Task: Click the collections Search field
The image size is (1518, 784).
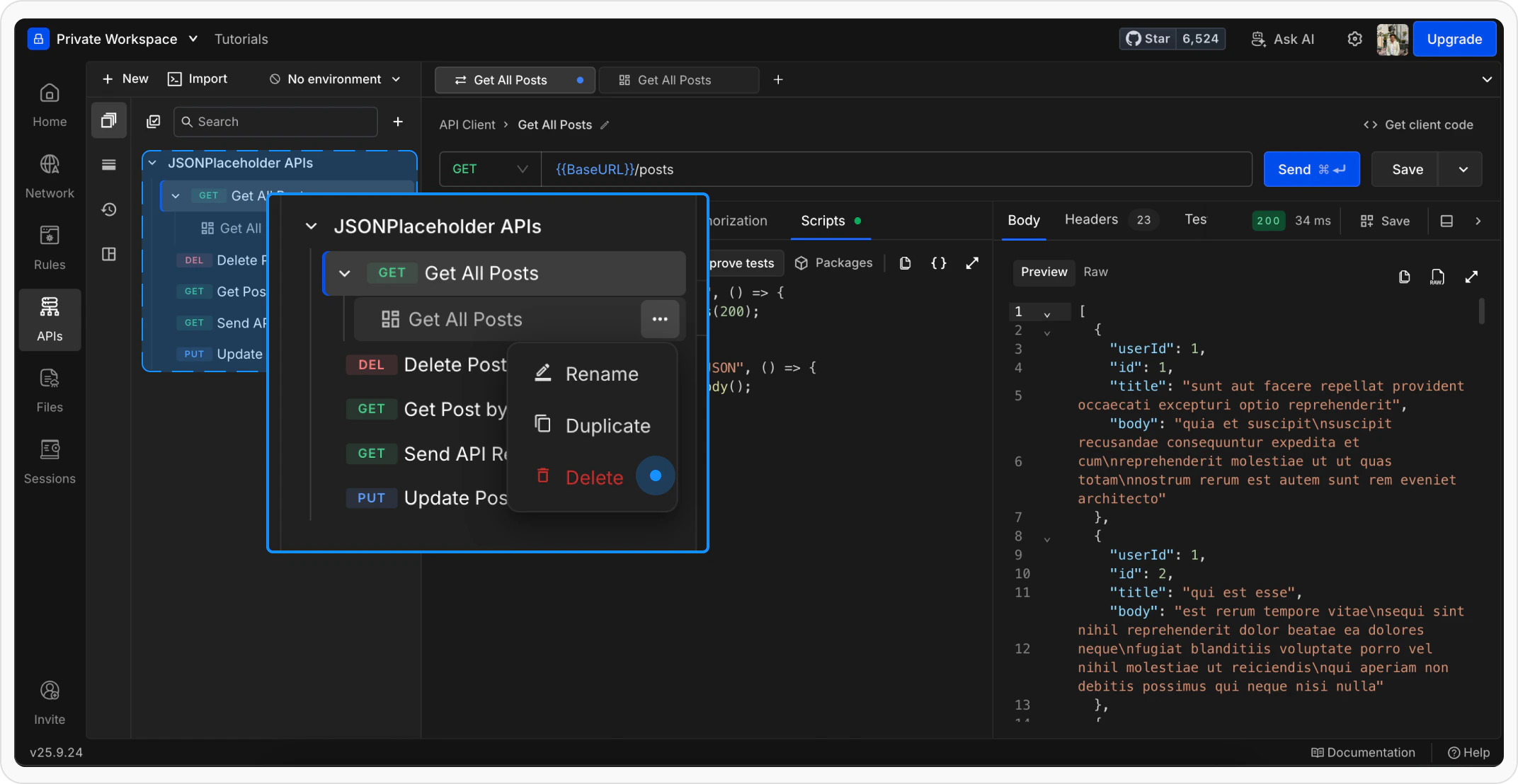Action: coord(276,122)
